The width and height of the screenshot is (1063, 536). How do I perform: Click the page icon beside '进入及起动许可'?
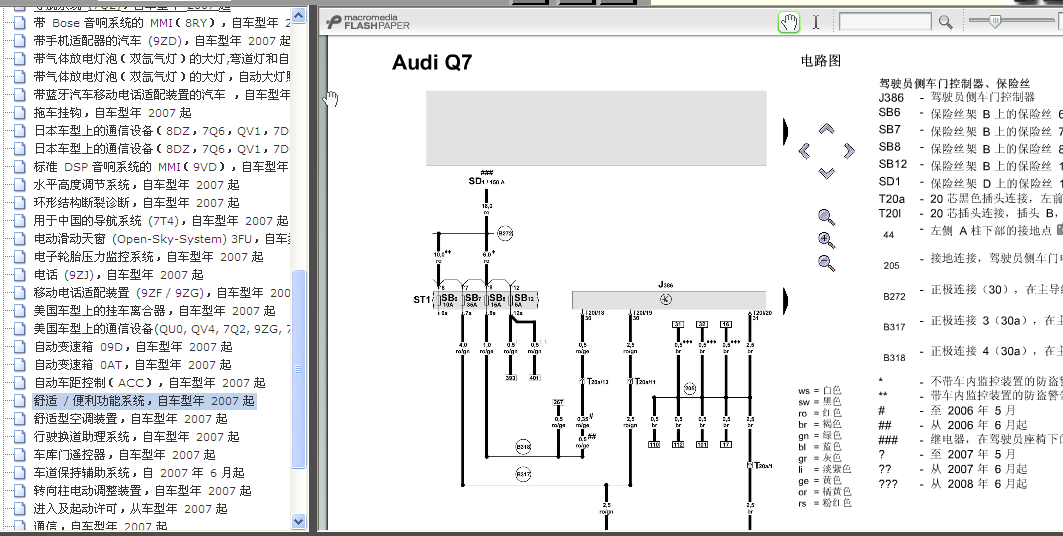20,508
